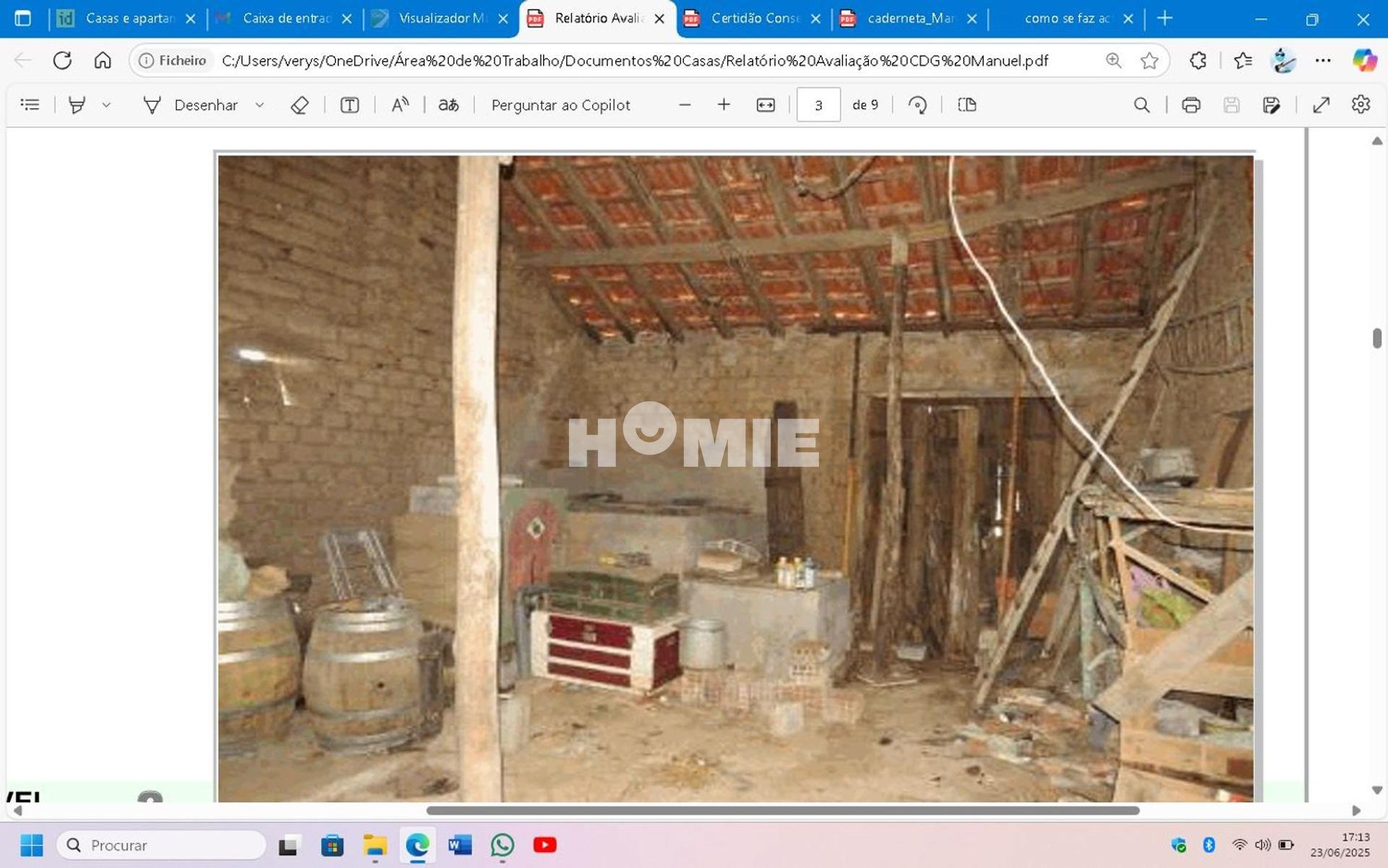Screen dimensions: 1388x868
Task: Print the PDF document
Action: click(1191, 105)
